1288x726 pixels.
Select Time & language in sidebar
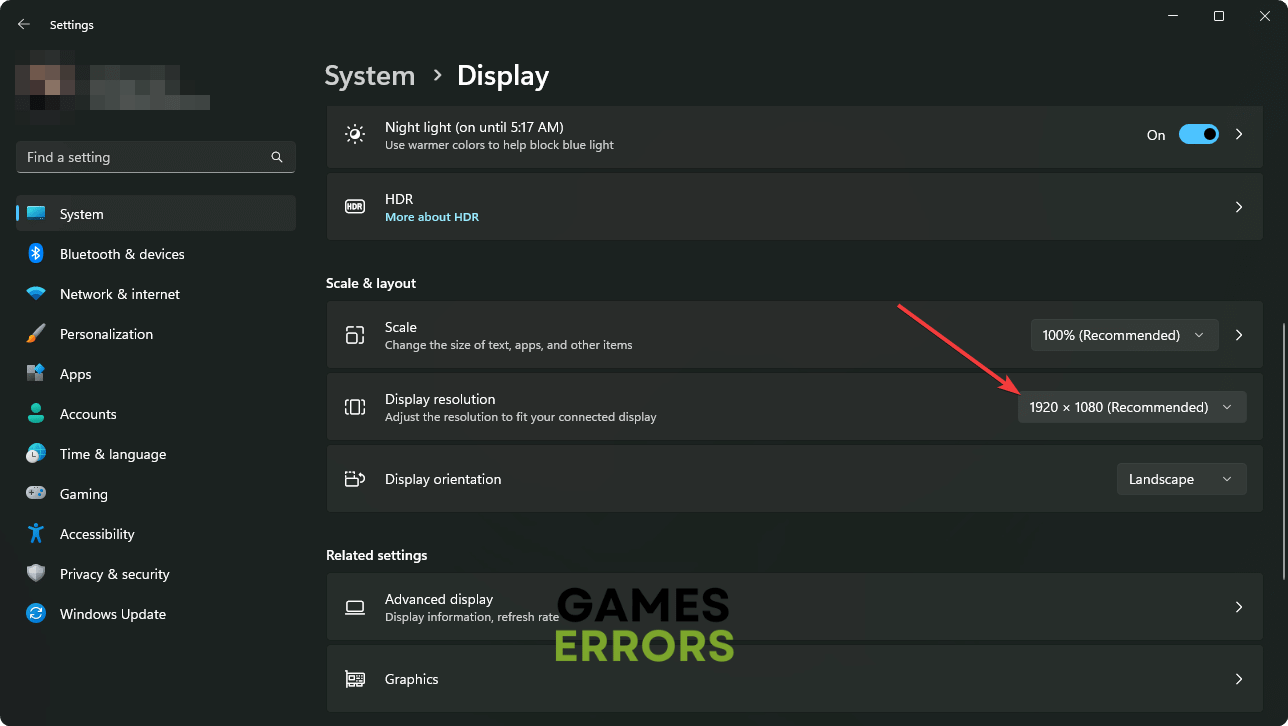click(x=112, y=454)
